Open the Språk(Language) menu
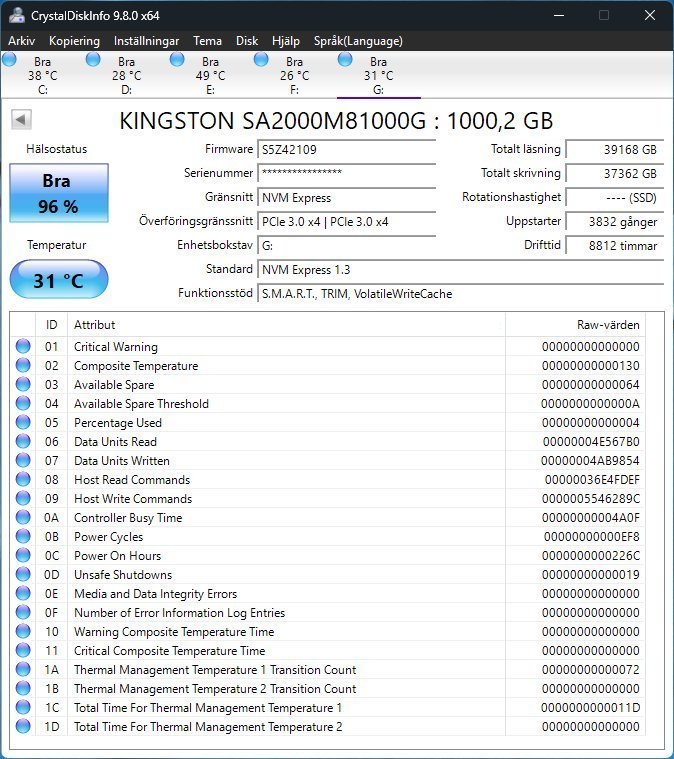This screenshot has height=759, width=674. (356, 41)
